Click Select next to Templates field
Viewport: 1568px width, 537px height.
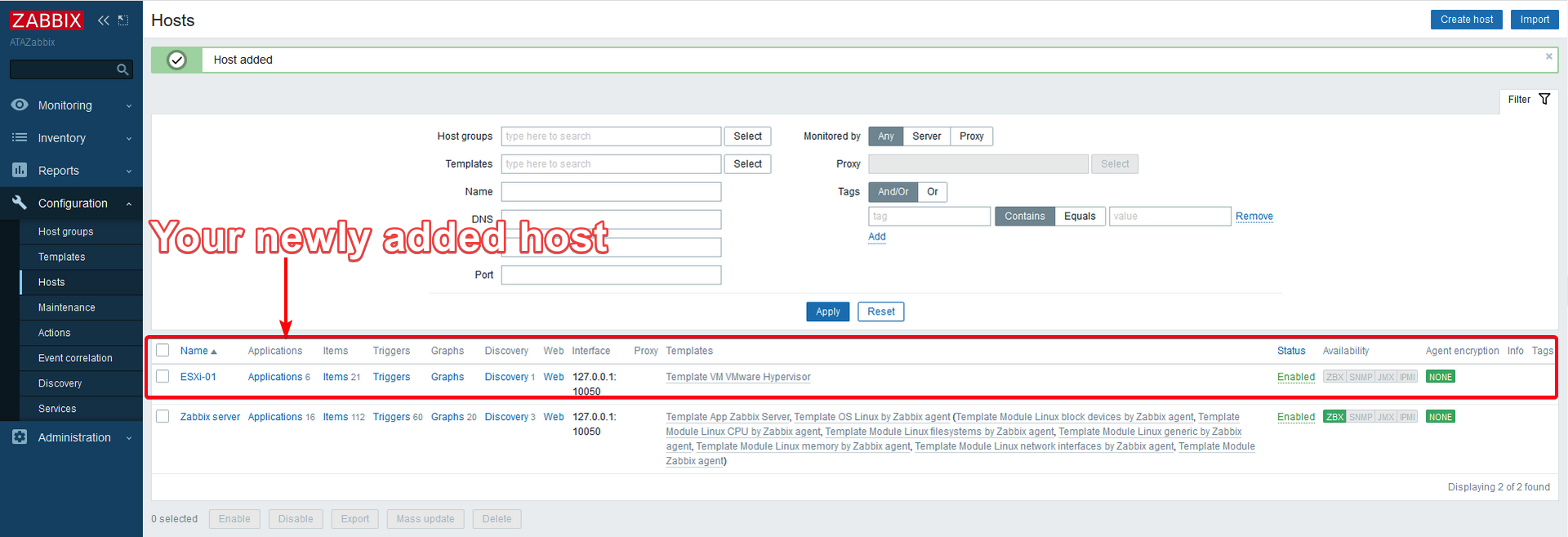[x=747, y=164]
